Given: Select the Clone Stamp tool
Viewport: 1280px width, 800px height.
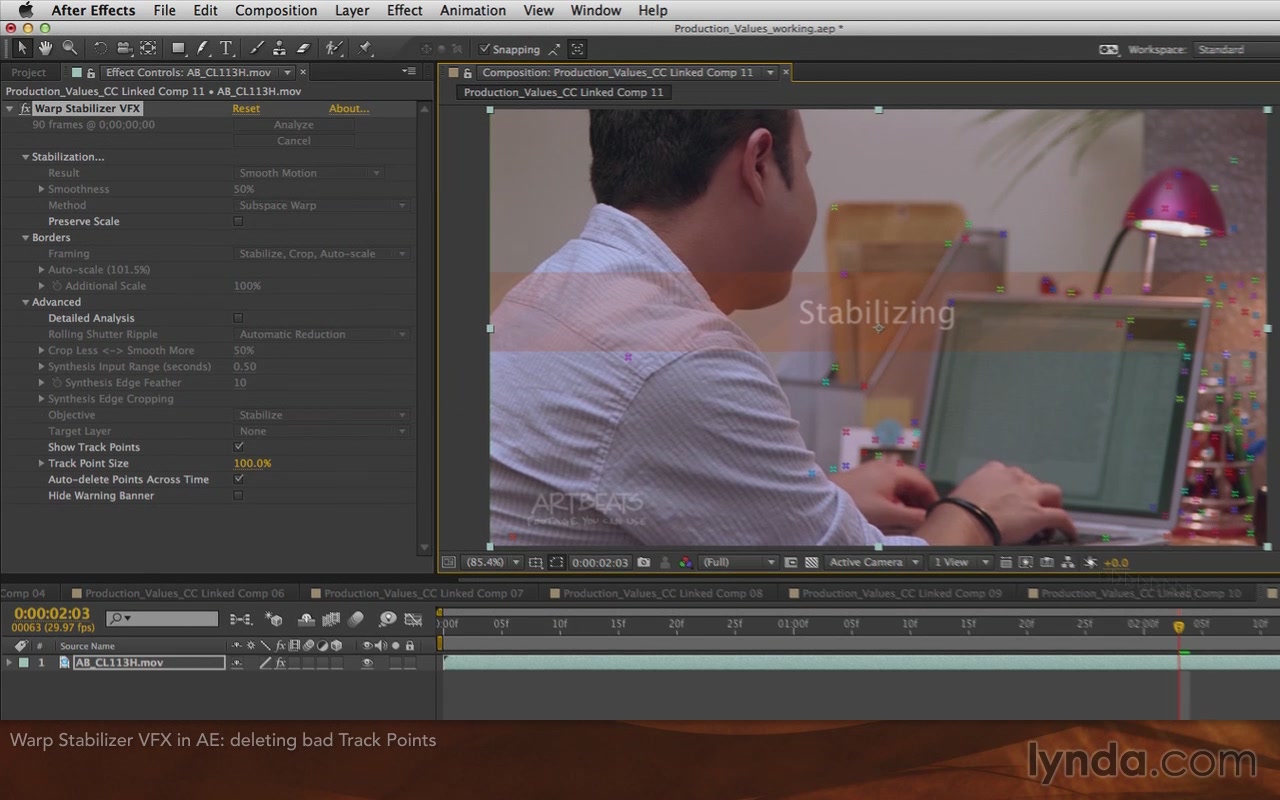Looking at the screenshot, I should coord(279,48).
